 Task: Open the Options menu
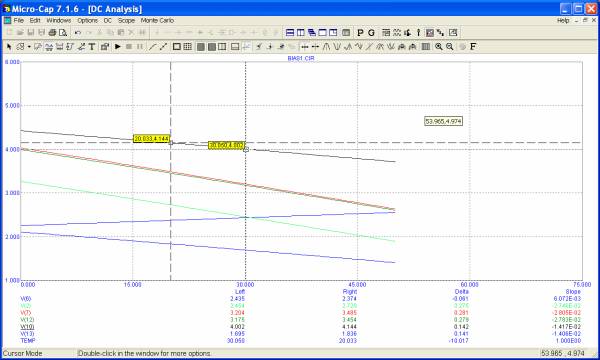coord(88,20)
